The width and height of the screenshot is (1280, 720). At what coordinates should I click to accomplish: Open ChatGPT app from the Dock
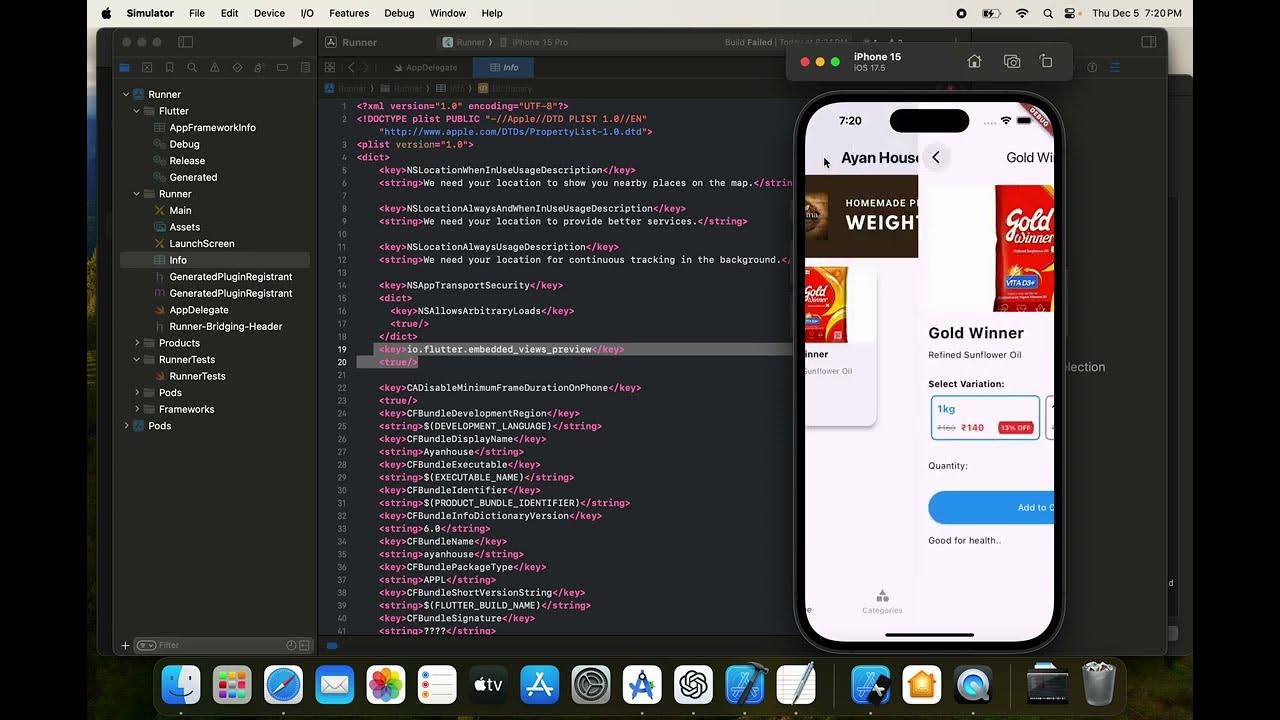click(x=693, y=685)
